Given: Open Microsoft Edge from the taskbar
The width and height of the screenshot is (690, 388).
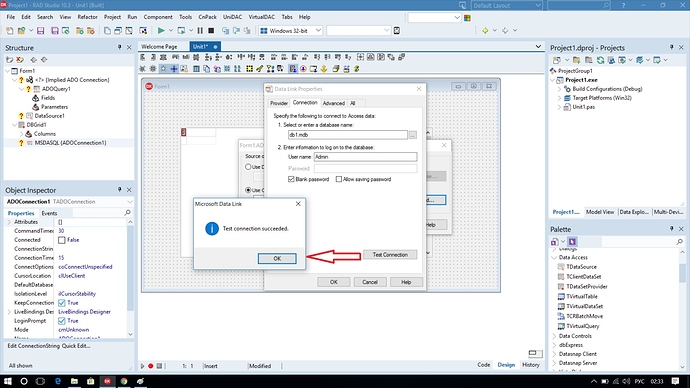Looking at the screenshot, I should coord(58,381).
